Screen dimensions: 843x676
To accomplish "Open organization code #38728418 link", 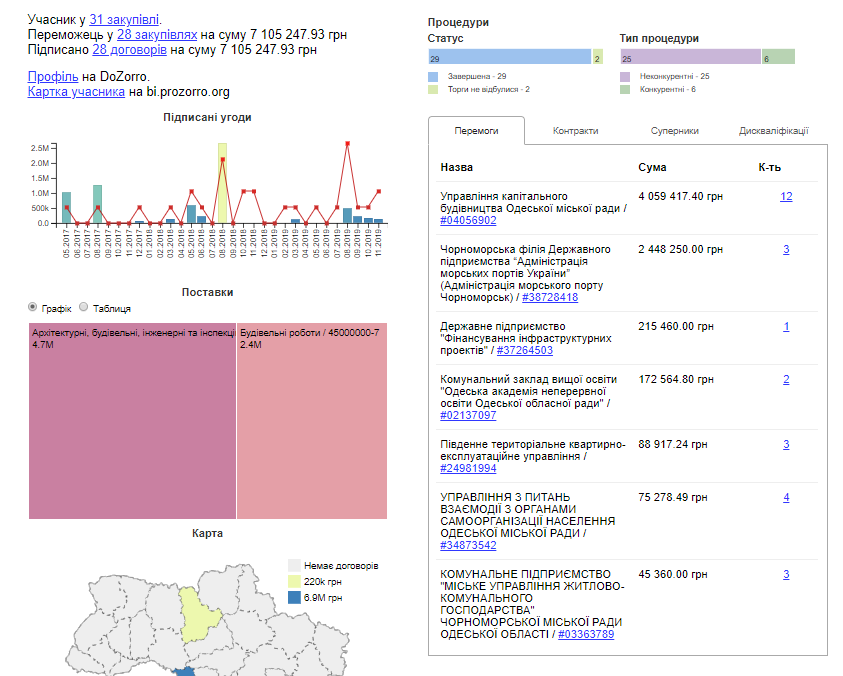I will pos(549,297).
